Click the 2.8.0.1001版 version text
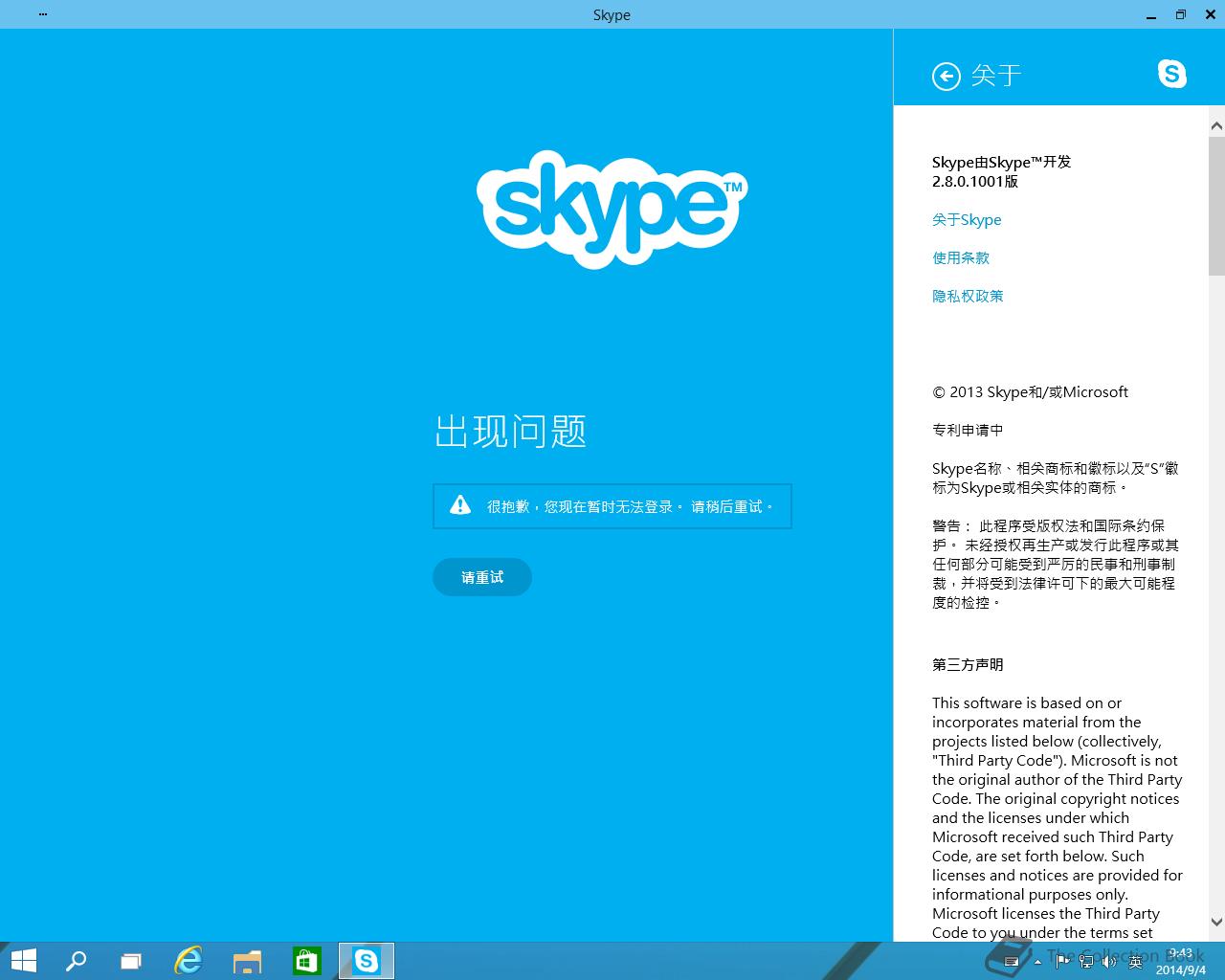Screen dimensions: 1225x980 point(975,182)
